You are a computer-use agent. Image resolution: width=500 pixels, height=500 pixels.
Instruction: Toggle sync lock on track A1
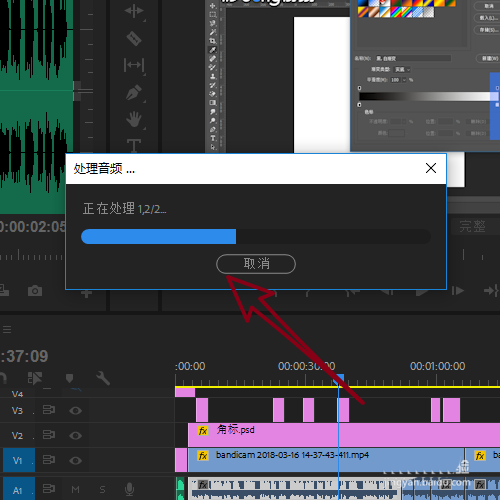49,489
